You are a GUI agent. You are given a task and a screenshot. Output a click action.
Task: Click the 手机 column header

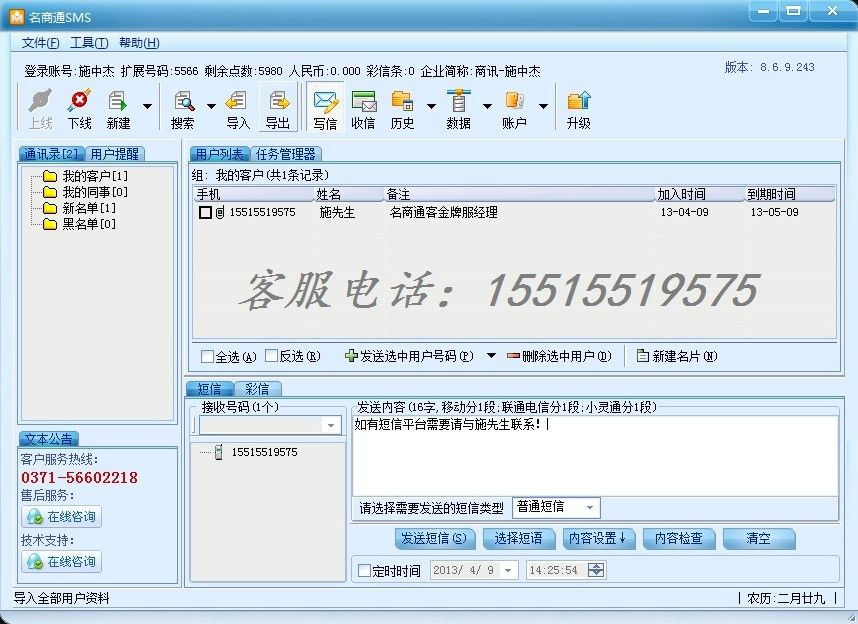pyautogui.click(x=254, y=194)
